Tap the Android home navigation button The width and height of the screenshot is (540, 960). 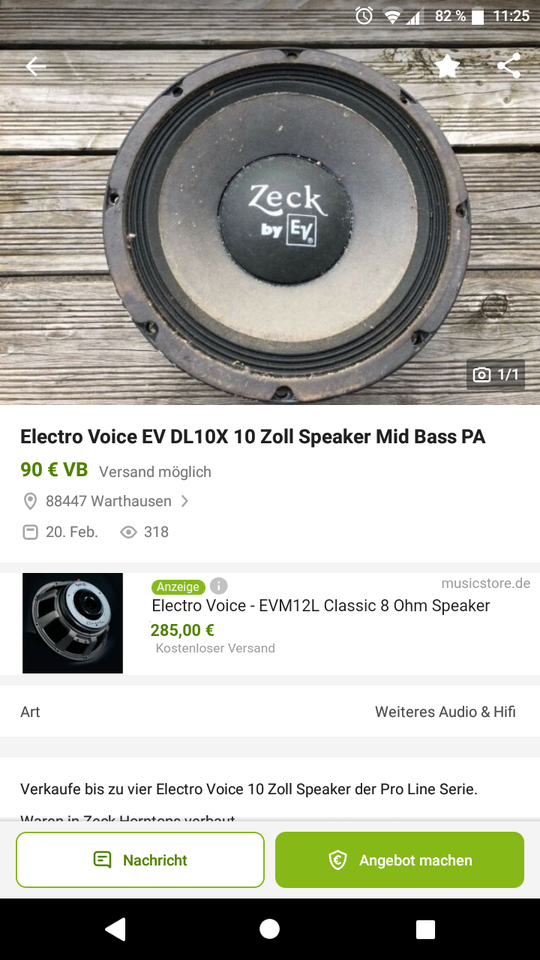[269, 929]
